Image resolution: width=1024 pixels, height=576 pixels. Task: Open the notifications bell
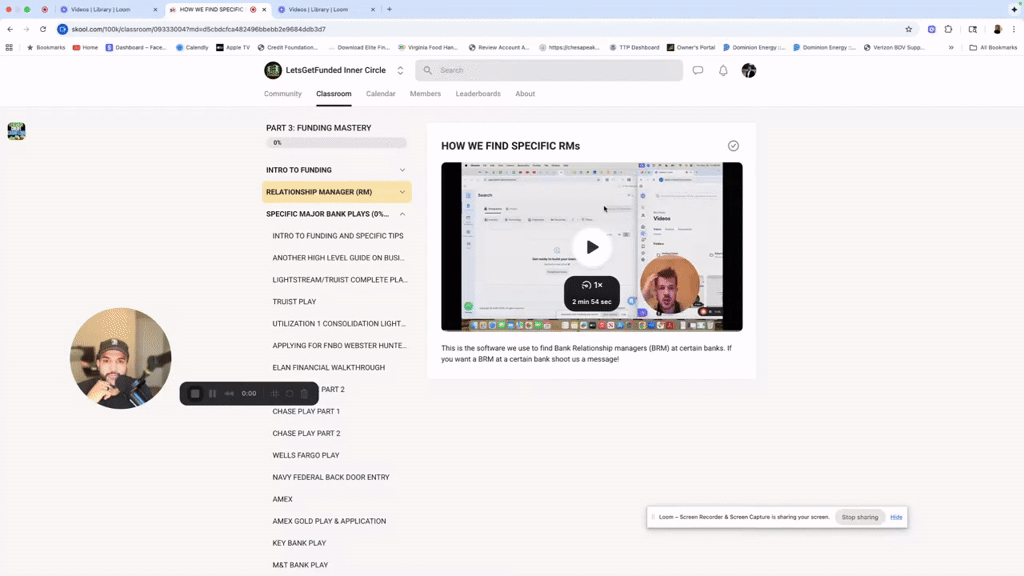tap(723, 70)
